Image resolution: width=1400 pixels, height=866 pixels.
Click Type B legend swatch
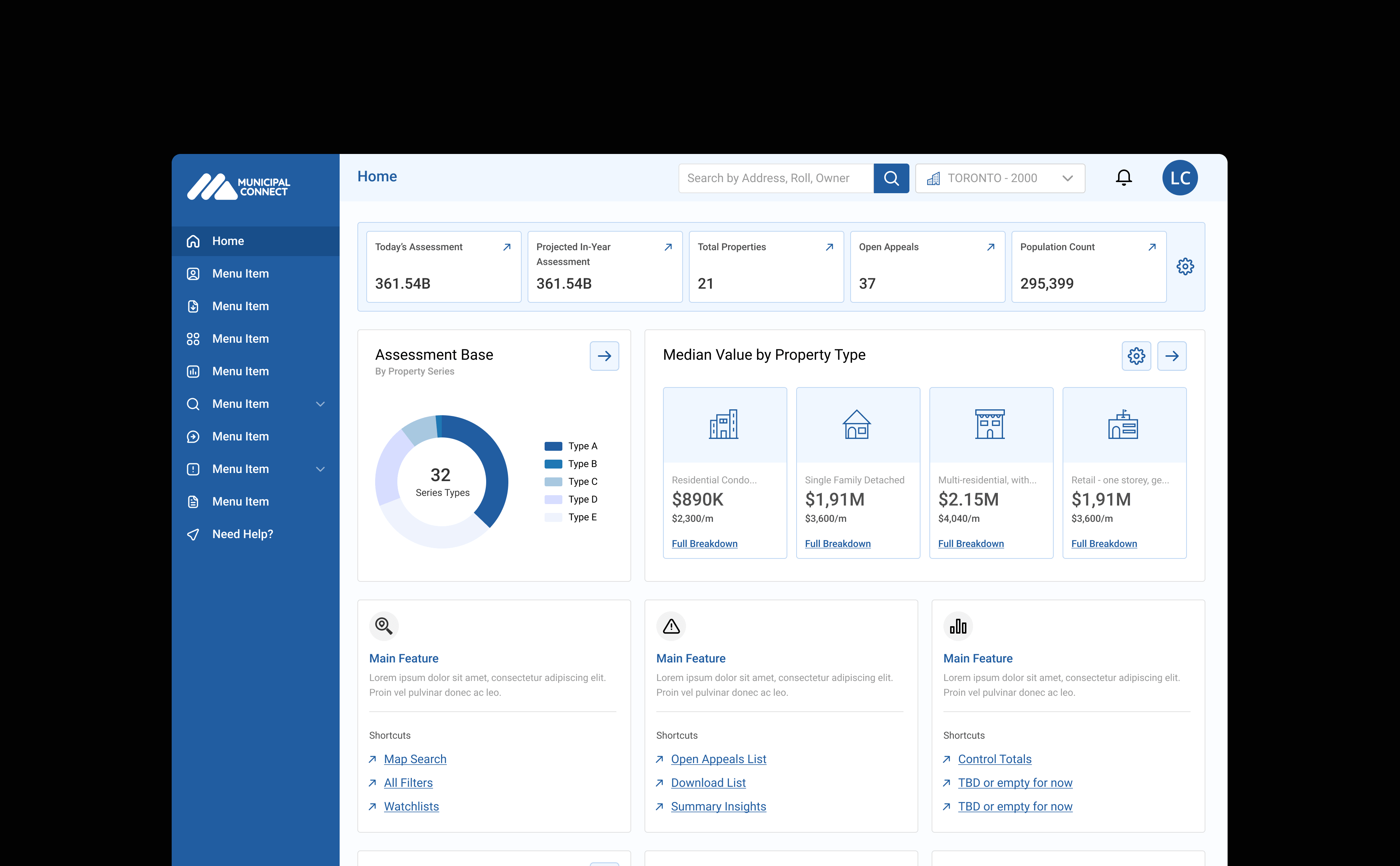click(x=553, y=464)
